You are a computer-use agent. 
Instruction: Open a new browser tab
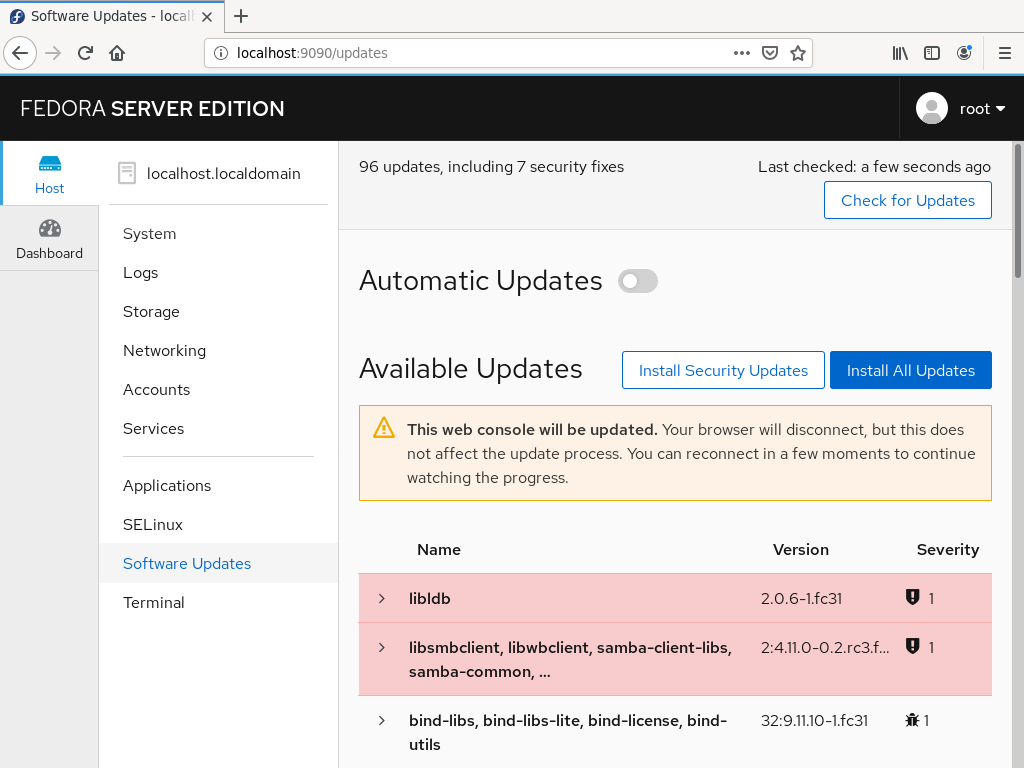click(241, 16)
